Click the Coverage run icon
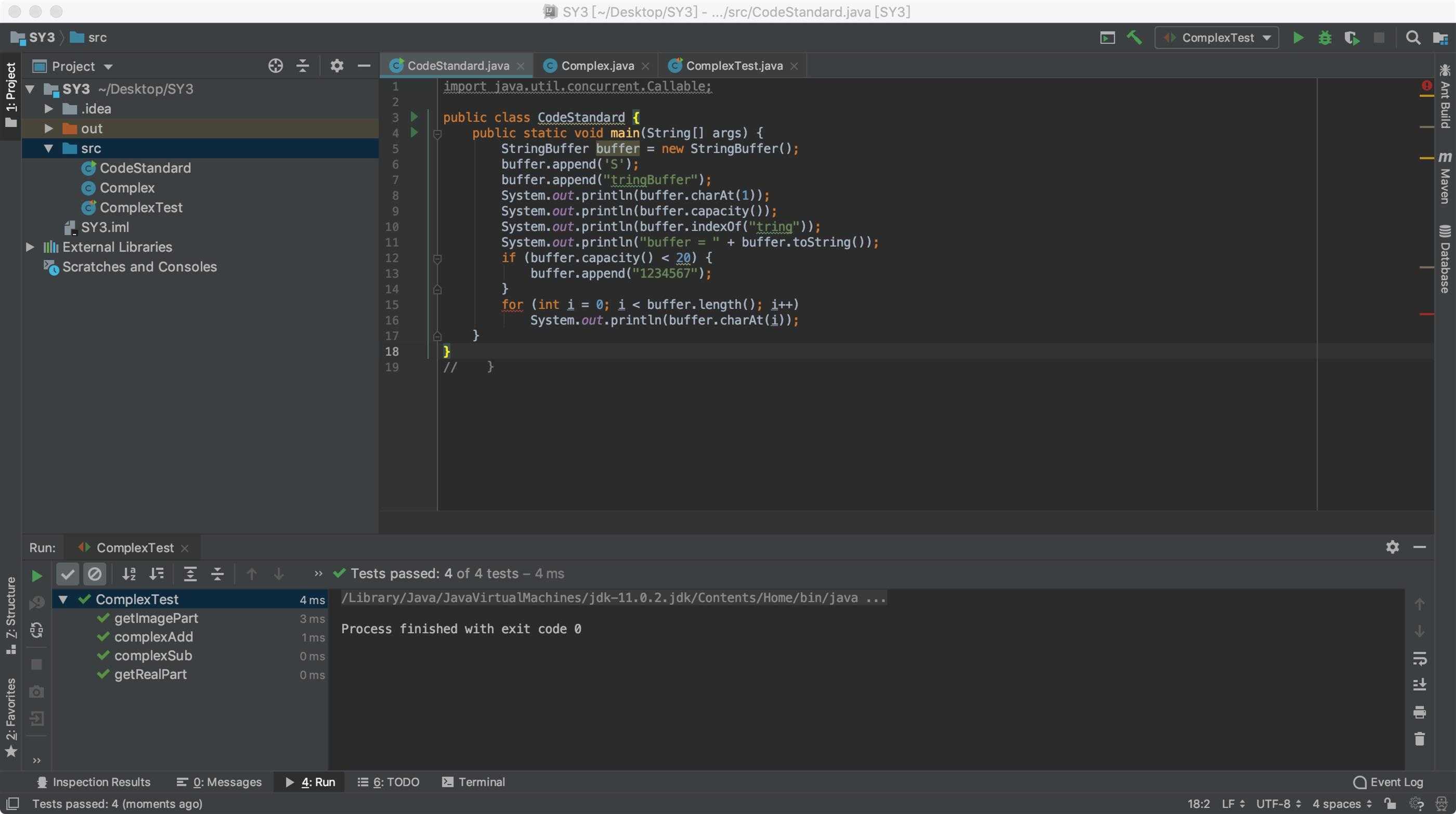 tap(1349, 37)
